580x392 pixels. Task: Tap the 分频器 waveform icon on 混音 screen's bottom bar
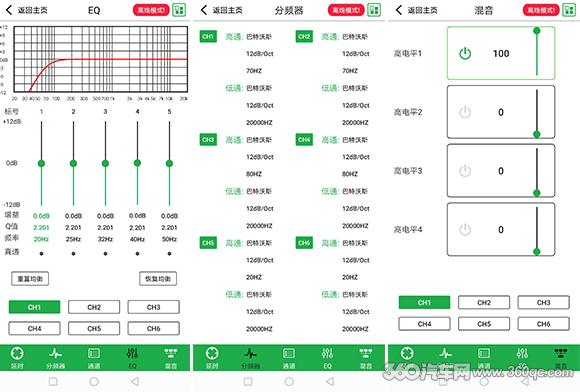[446, 354]
